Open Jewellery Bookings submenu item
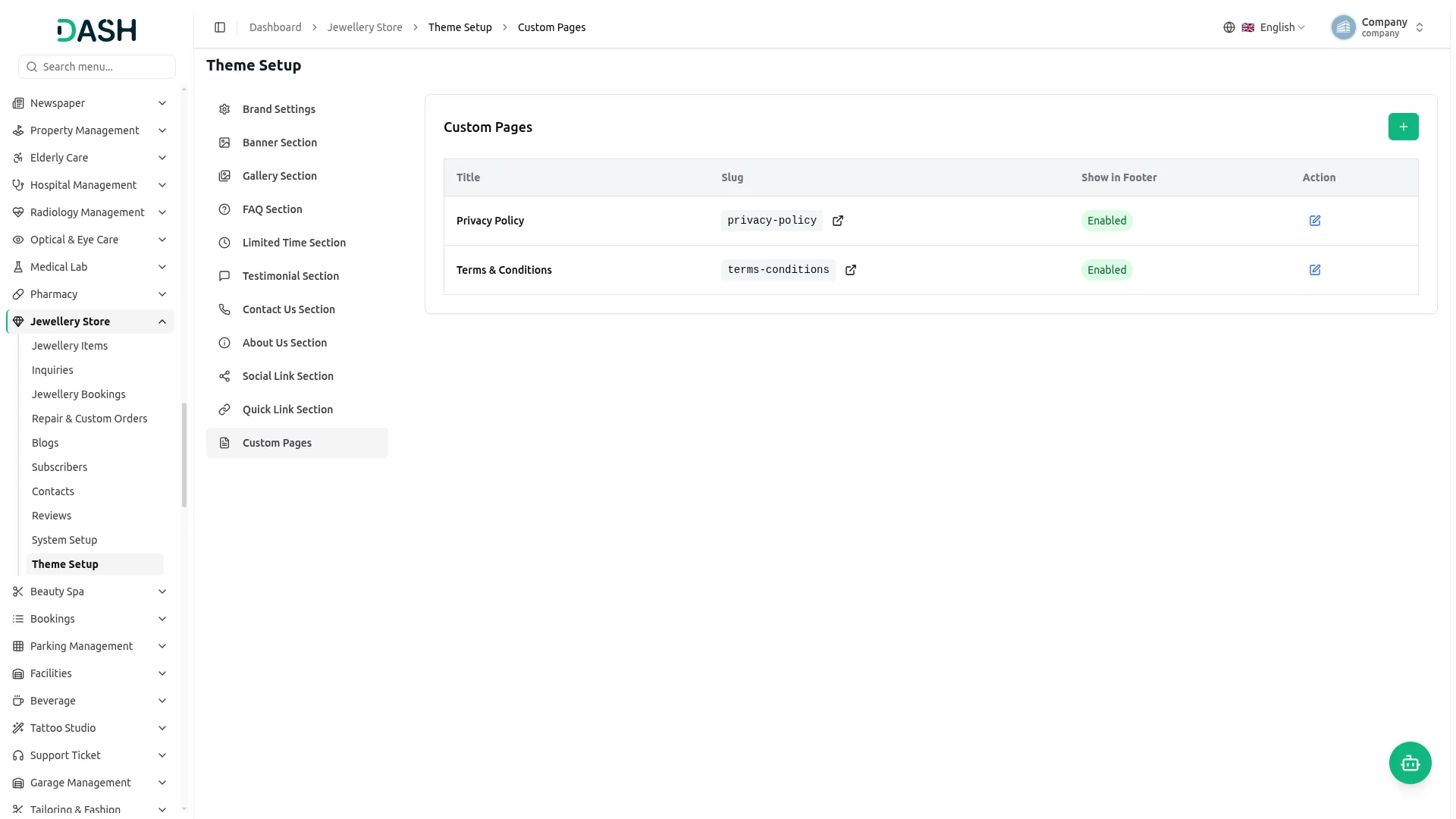This screenshot has width=1456, height=819. 94,394
